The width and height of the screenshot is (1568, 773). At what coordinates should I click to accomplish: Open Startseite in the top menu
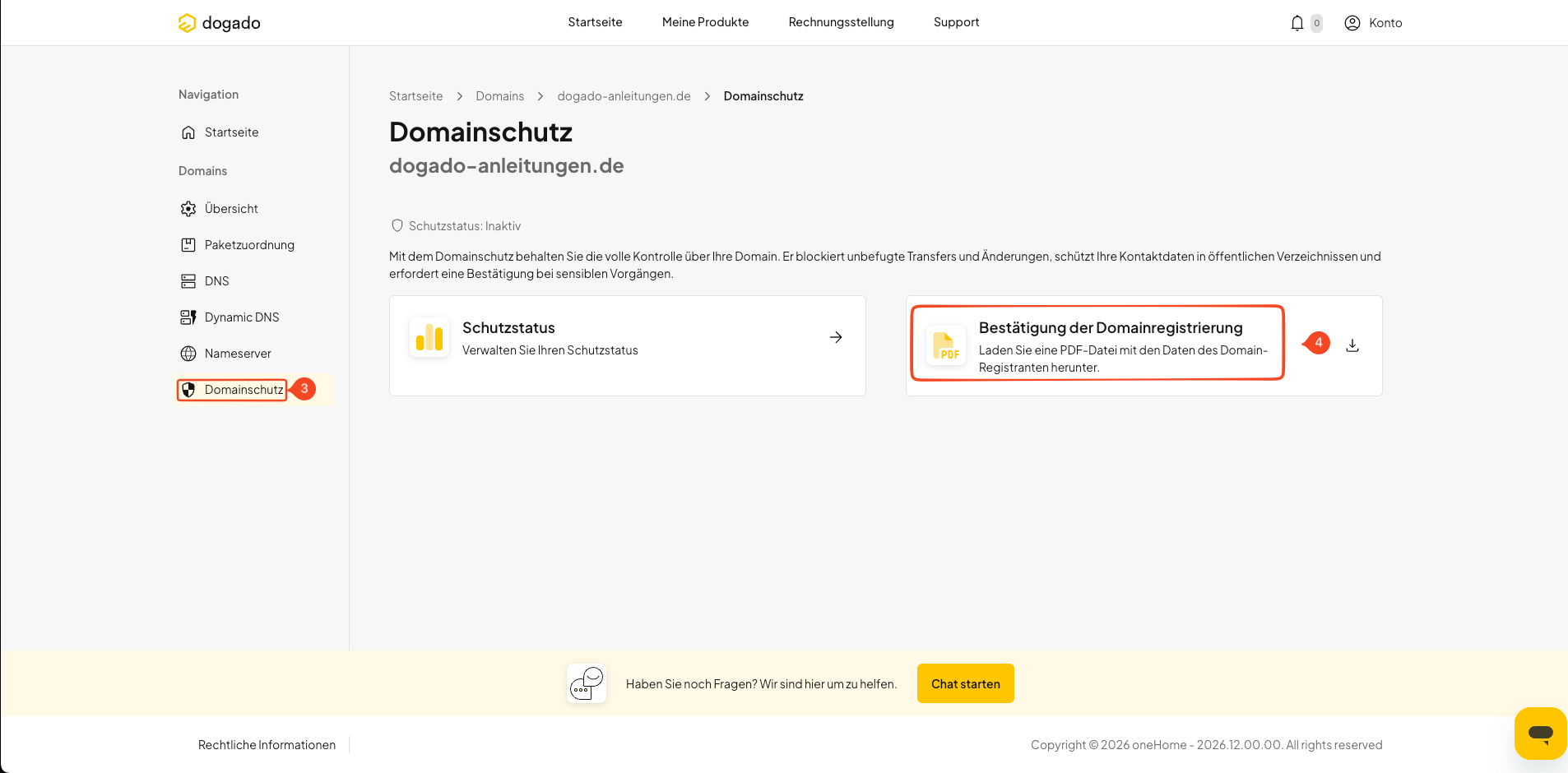pyautogui.click(x=595, y=22)
